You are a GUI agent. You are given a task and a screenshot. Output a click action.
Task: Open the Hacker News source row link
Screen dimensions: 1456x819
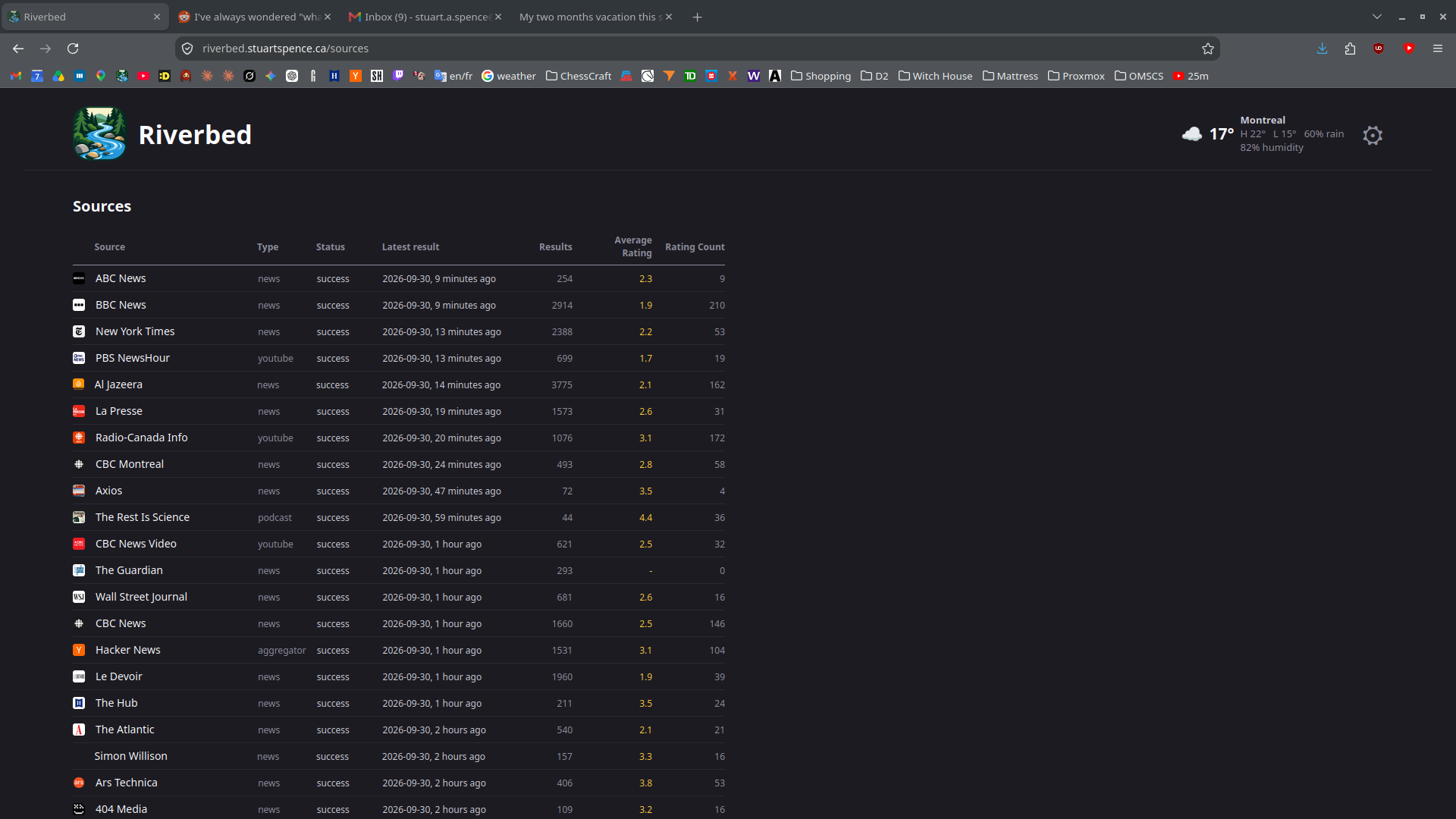(128, 650)
